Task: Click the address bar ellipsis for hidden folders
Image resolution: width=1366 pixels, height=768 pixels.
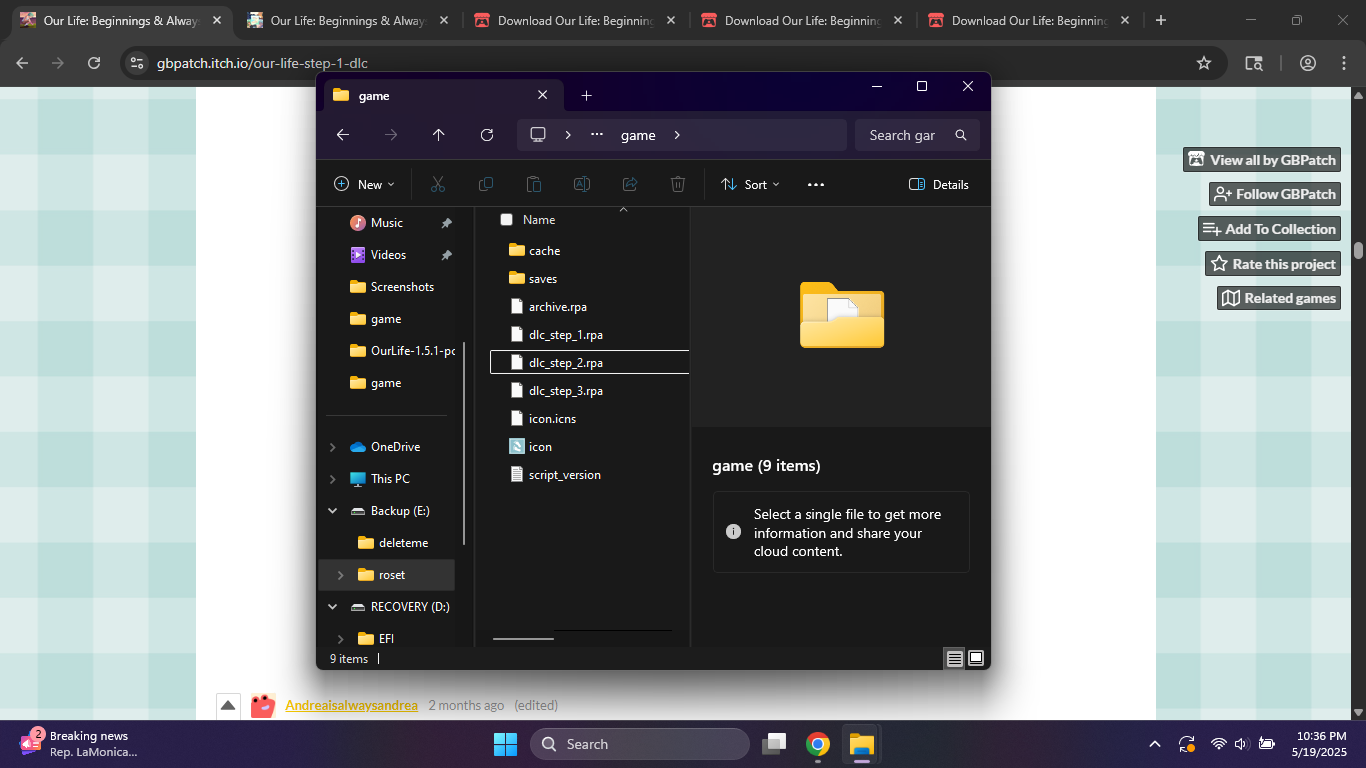Action: click(x=597, y=135)
